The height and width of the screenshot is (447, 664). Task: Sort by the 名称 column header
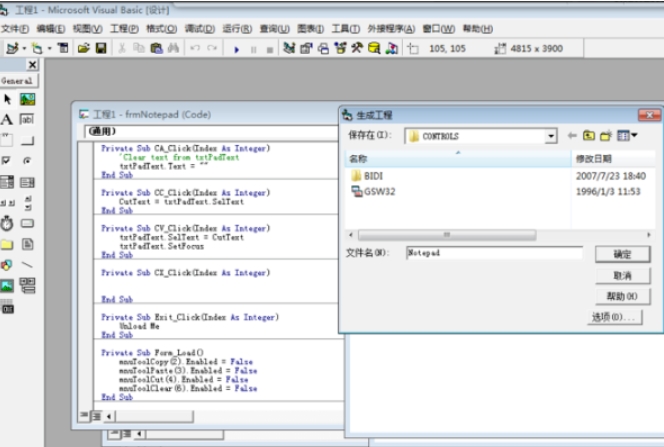(x=458, y=159)
